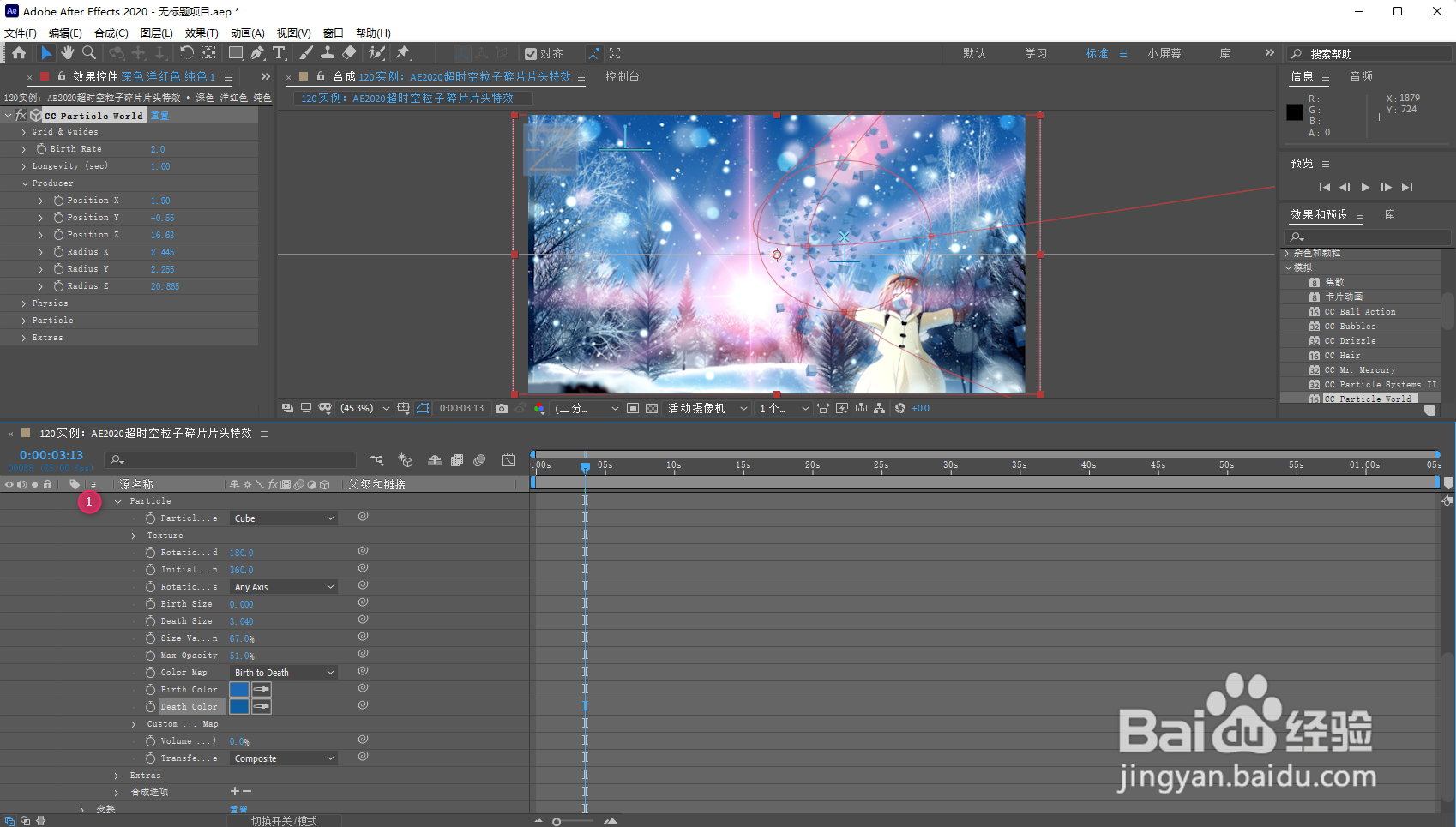
Task: Open the 窗口 menu
Action: (334, 33)
